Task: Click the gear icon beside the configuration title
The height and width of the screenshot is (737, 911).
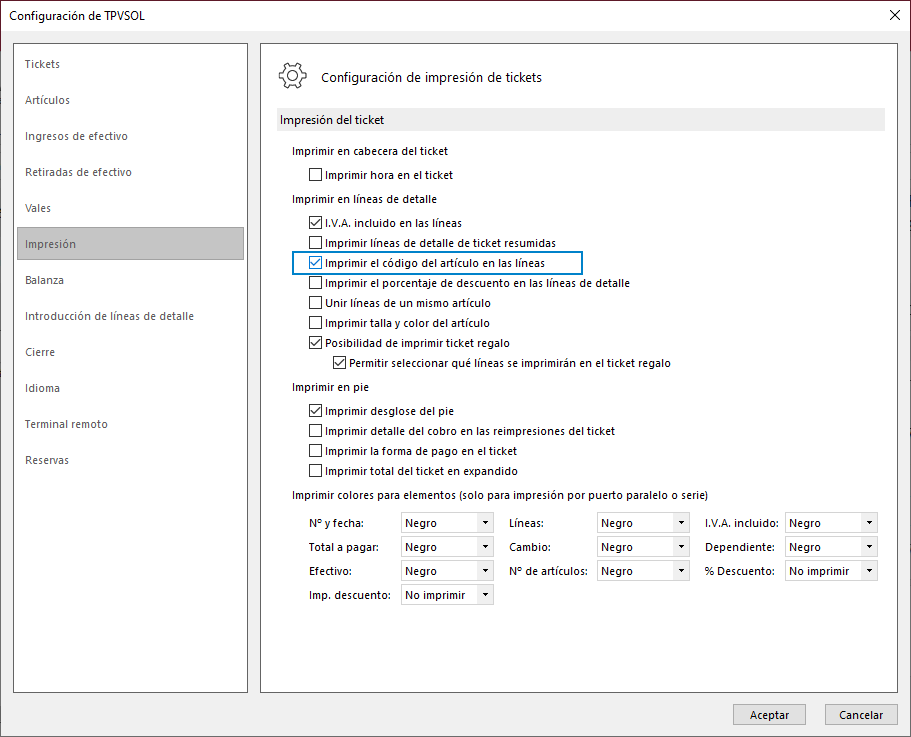Action: pos(292,76)
